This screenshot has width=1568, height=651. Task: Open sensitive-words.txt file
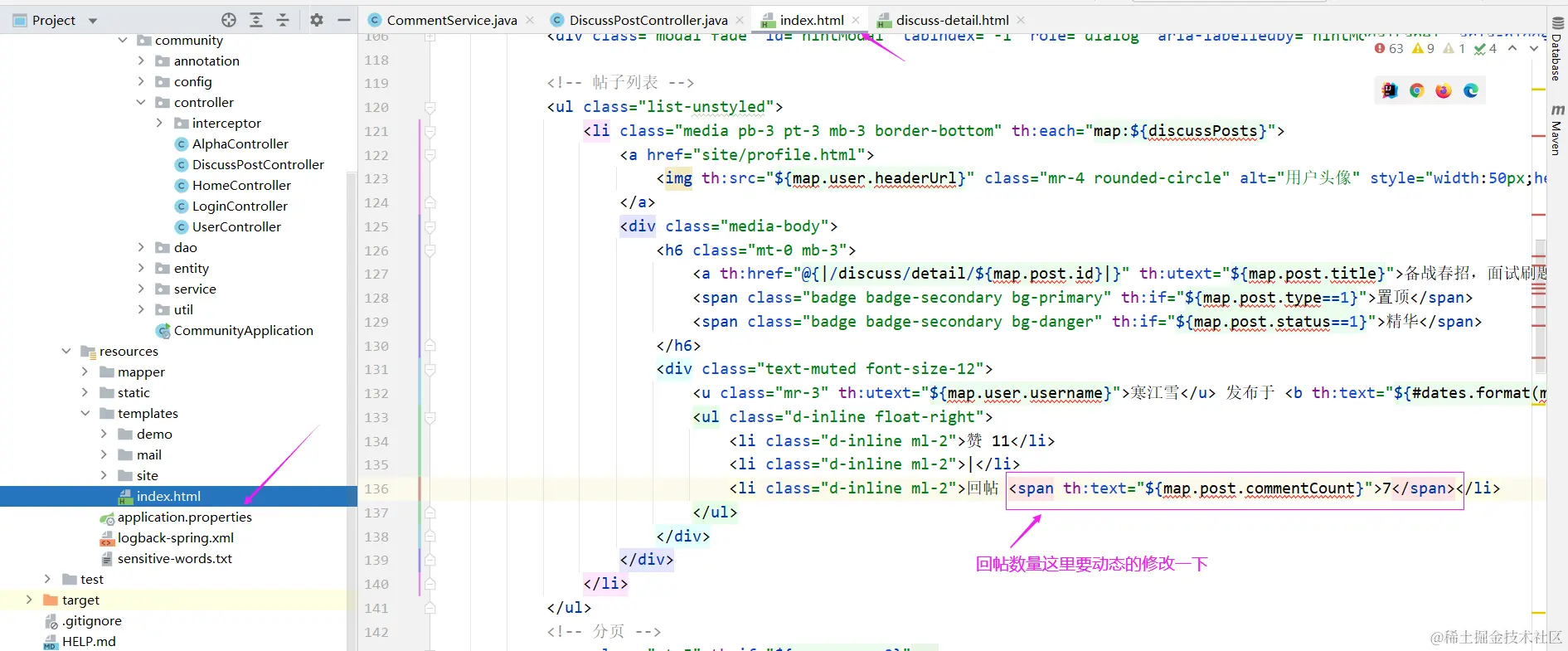coord(166,558)
